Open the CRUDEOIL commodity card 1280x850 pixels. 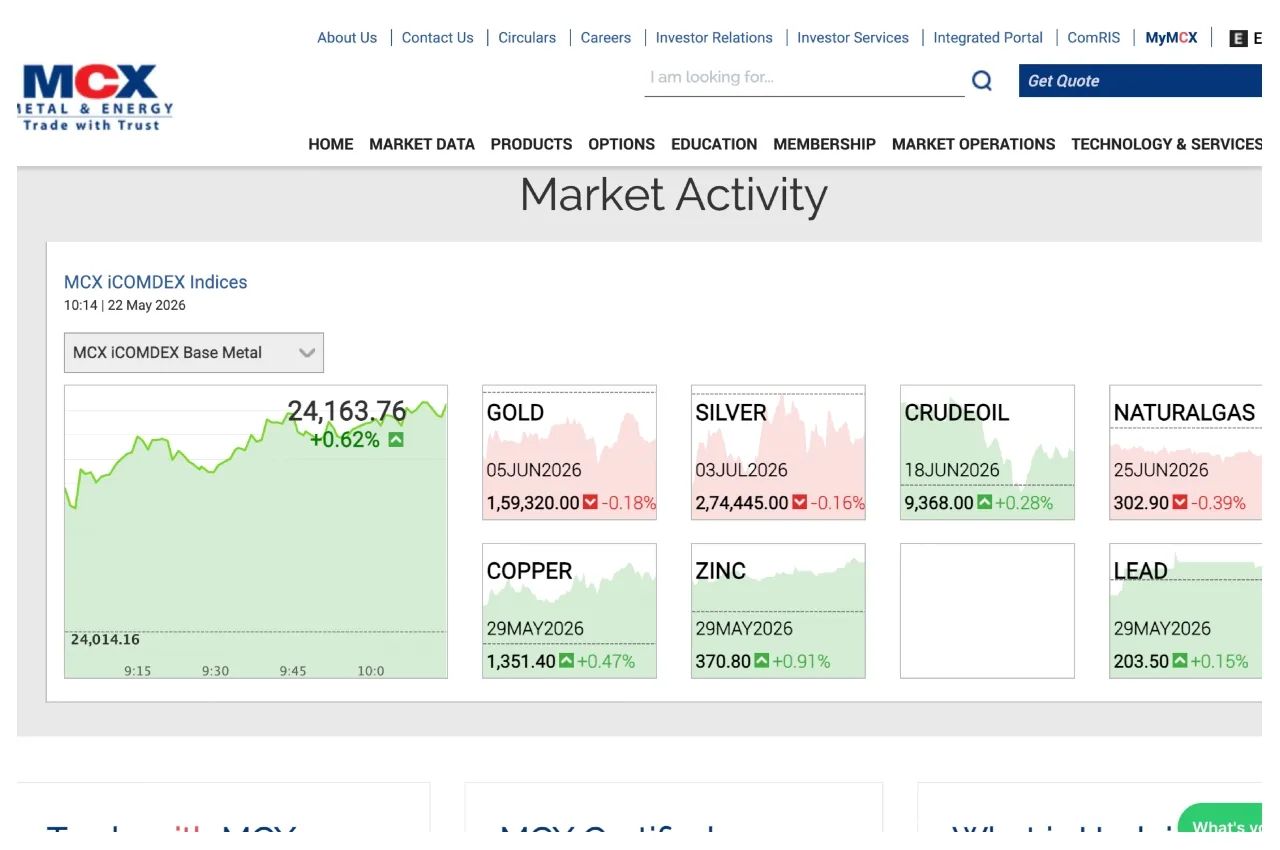pos(987,452)
